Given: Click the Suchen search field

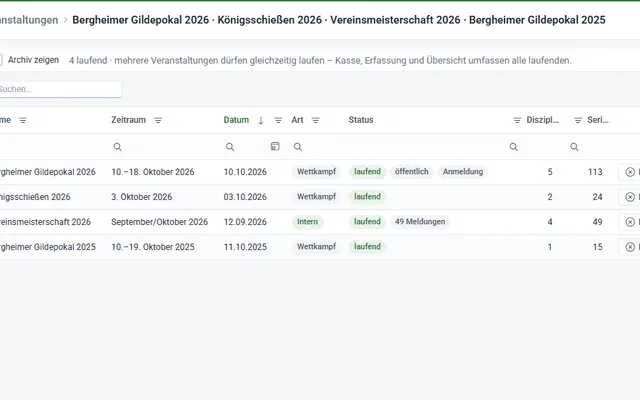Looking at the screenshot, I should pos(60,89).
